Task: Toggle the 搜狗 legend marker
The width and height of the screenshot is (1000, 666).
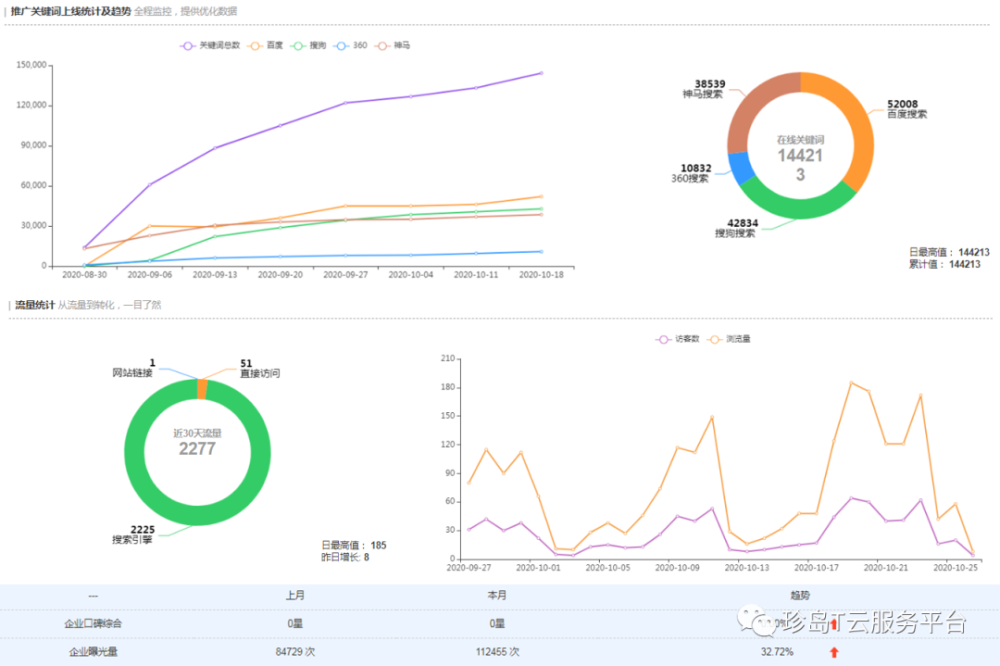Action: pos(308,46)
